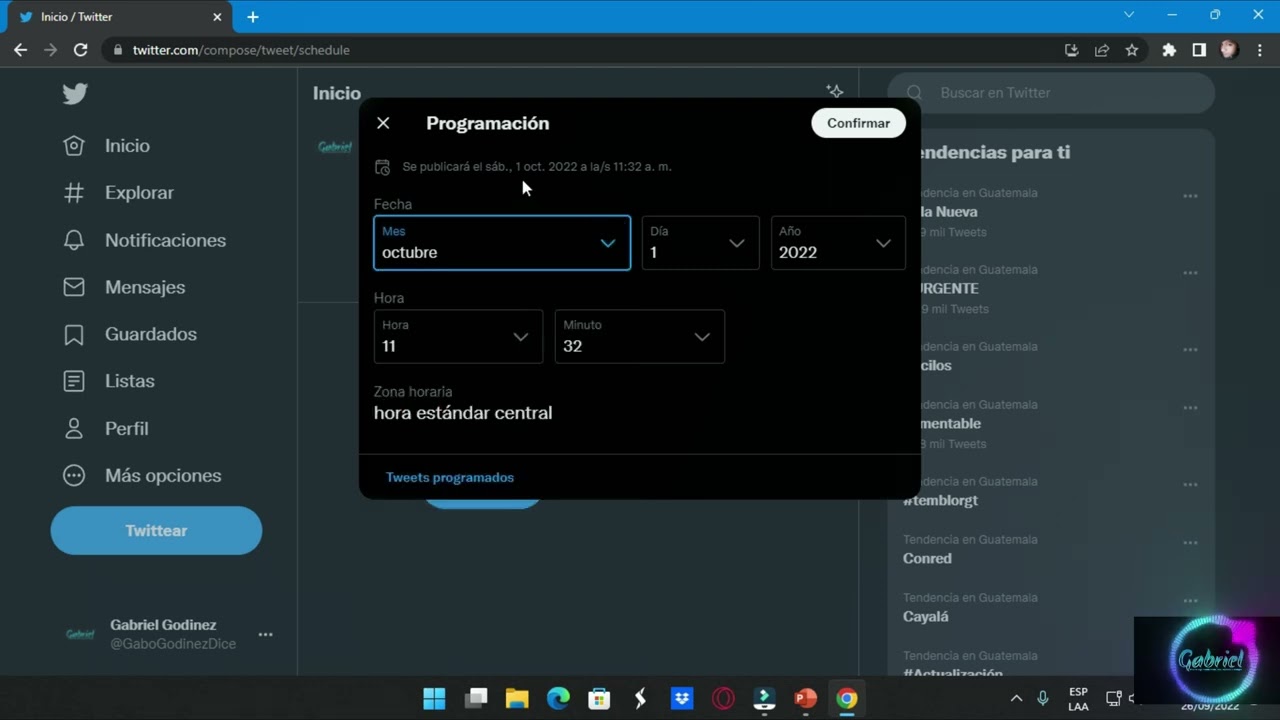Open Chrome tab search chevron

(1129, 15)
